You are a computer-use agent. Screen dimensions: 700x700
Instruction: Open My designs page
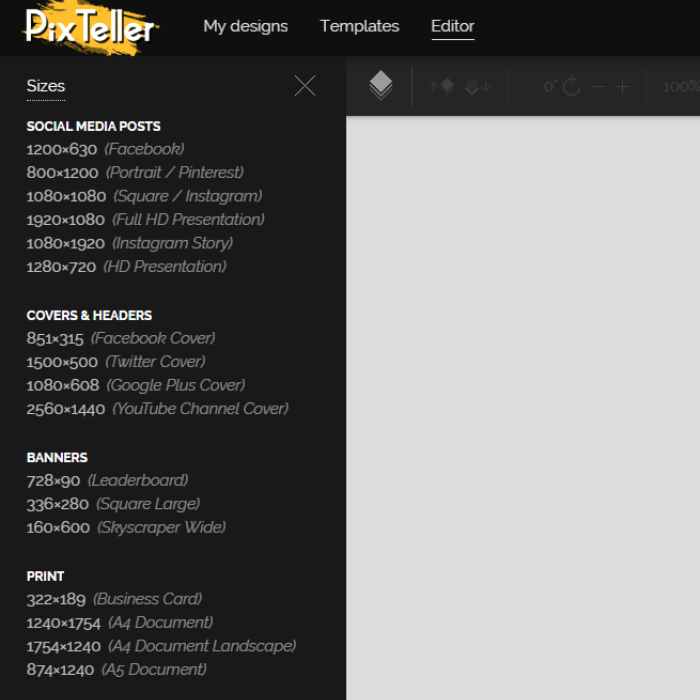pos(246,26)
